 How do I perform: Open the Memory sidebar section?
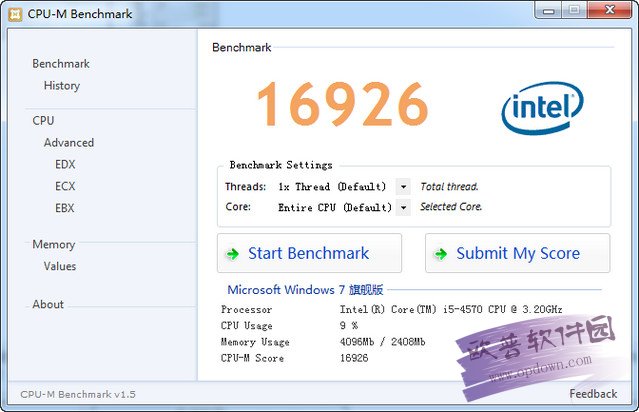click(54, 245)
